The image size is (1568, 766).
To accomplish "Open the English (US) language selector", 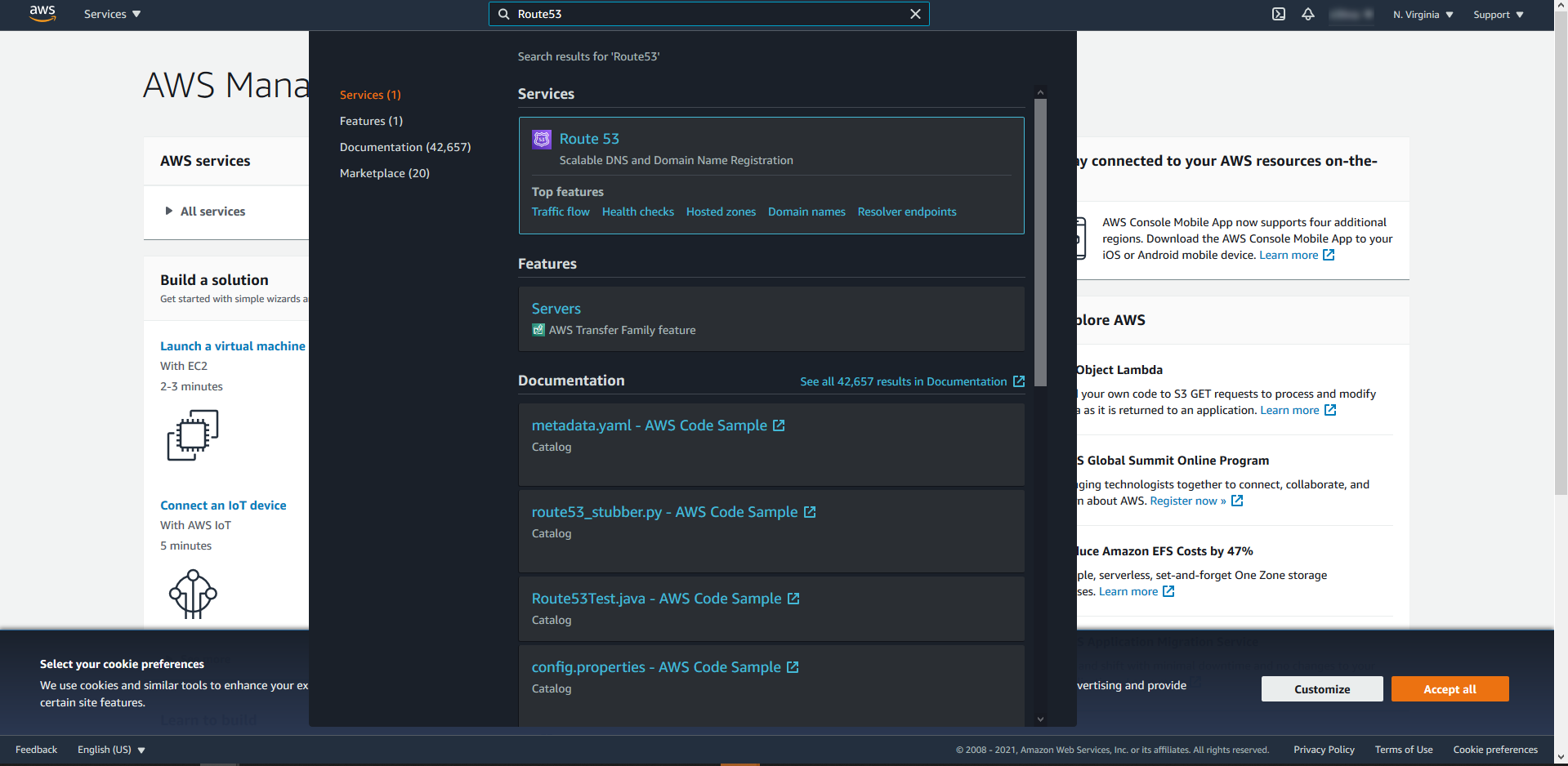I will point(111,750).
